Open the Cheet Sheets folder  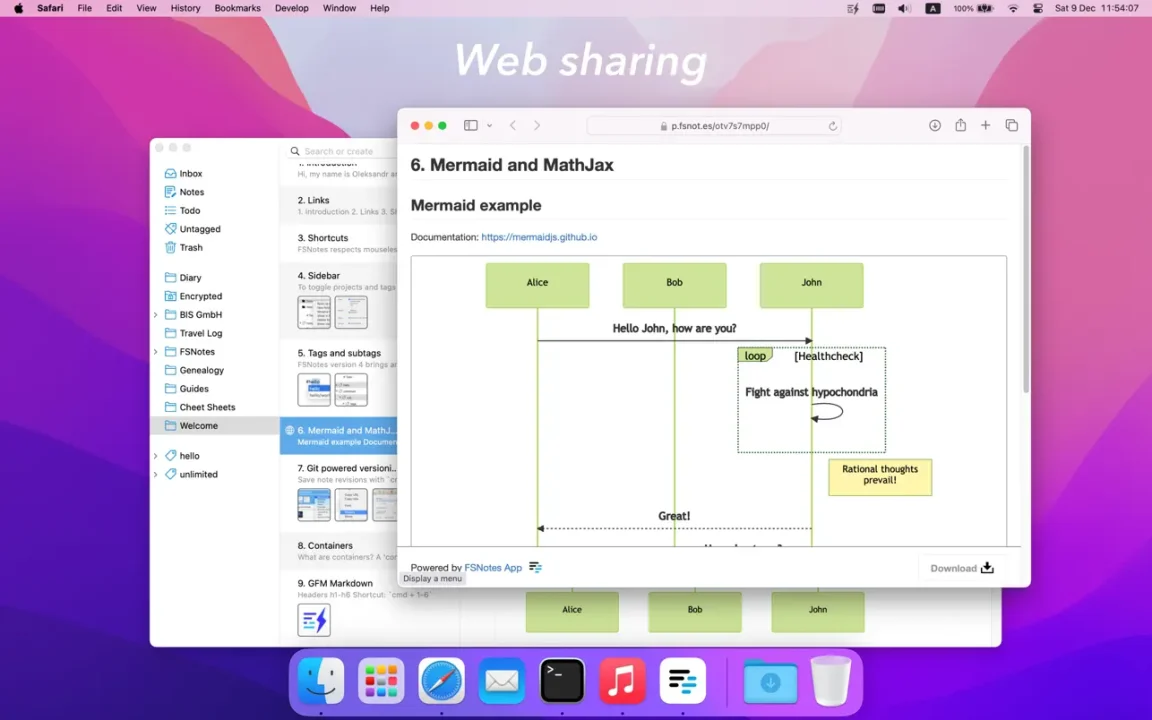207,407
